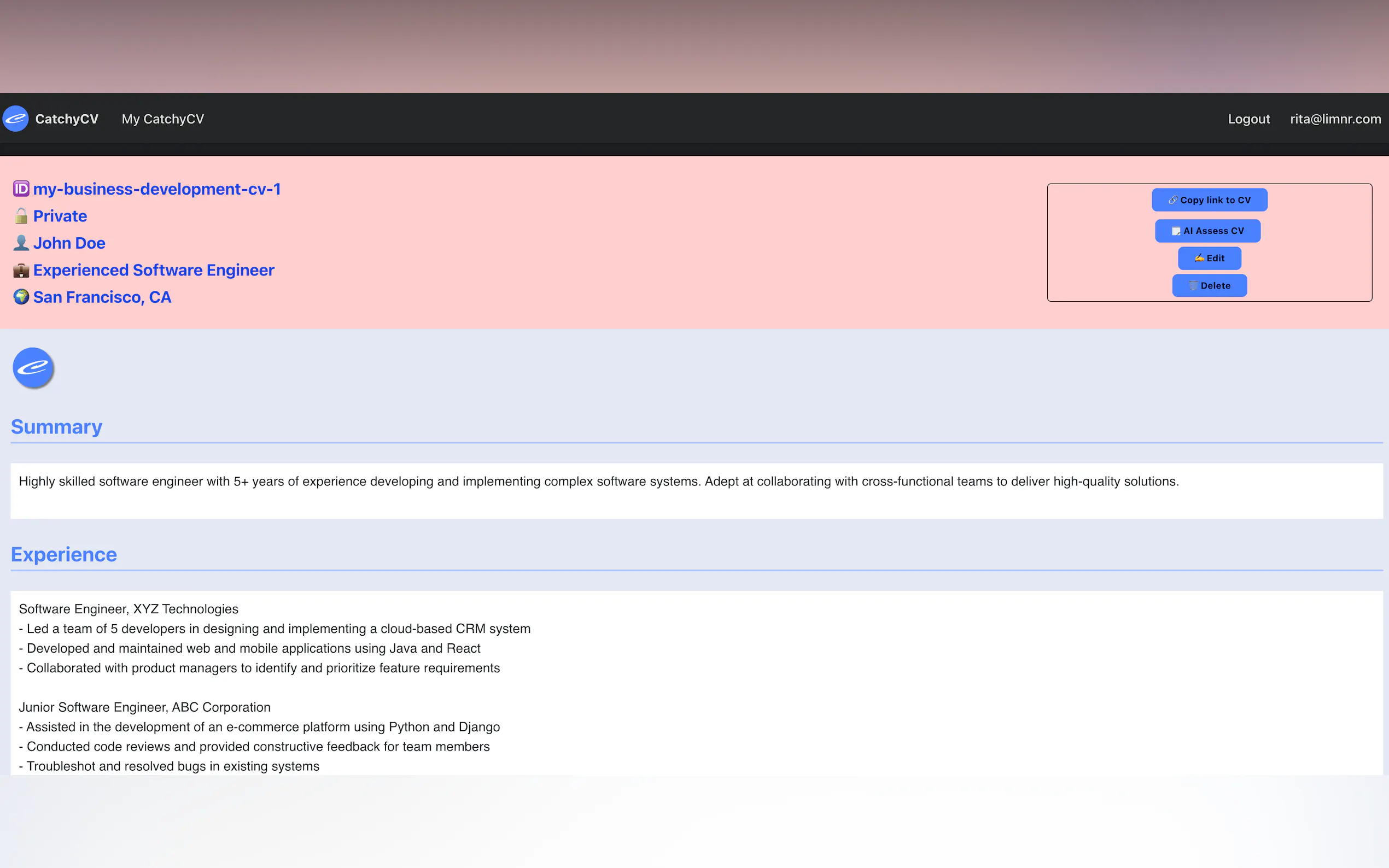Click the Experience section heading
Viewport: 1389px width, 868px height.
64,554
